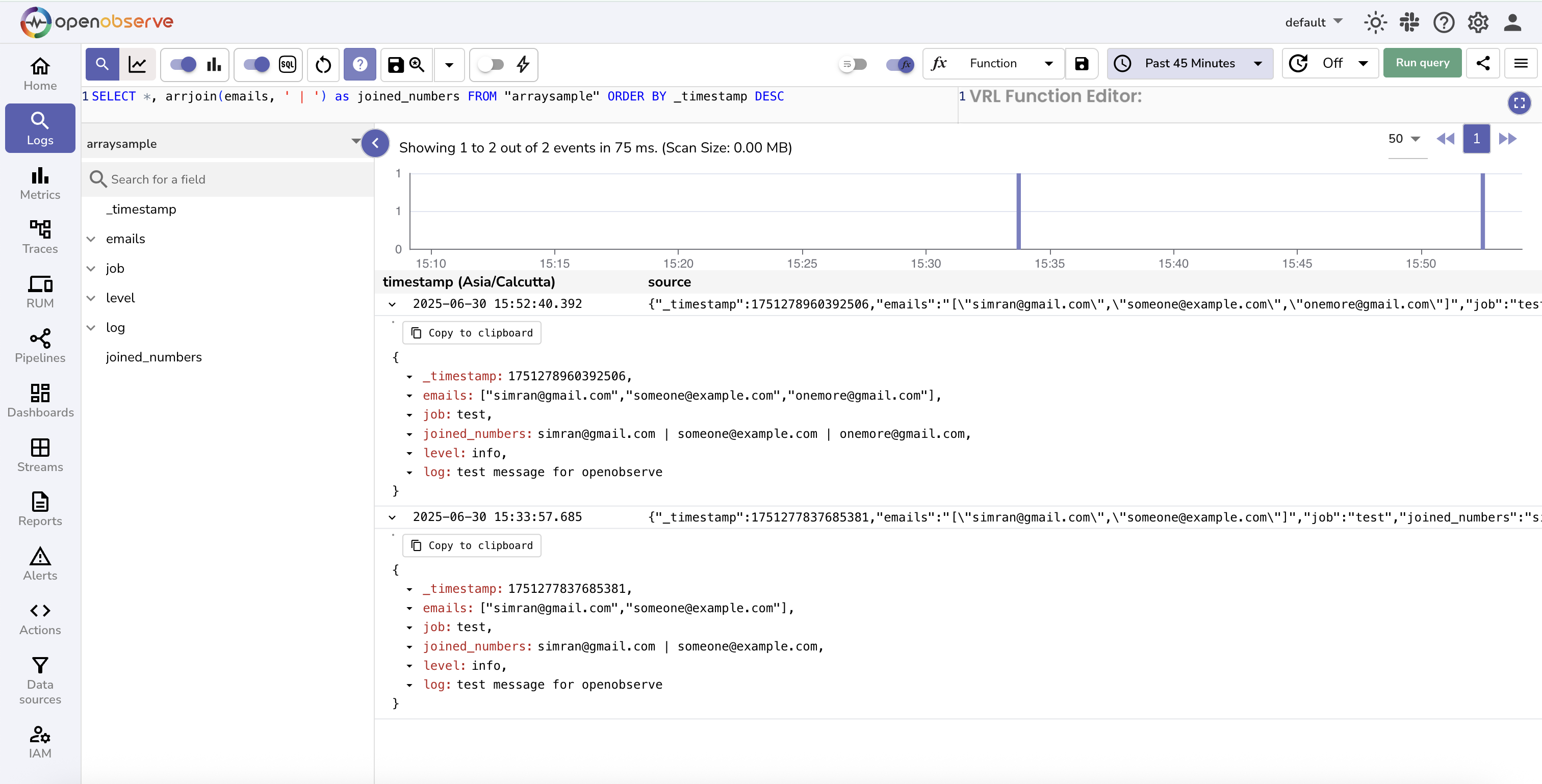Click the 15:33 histogram bar
Screen dimensions: 1542x784
1018,211
